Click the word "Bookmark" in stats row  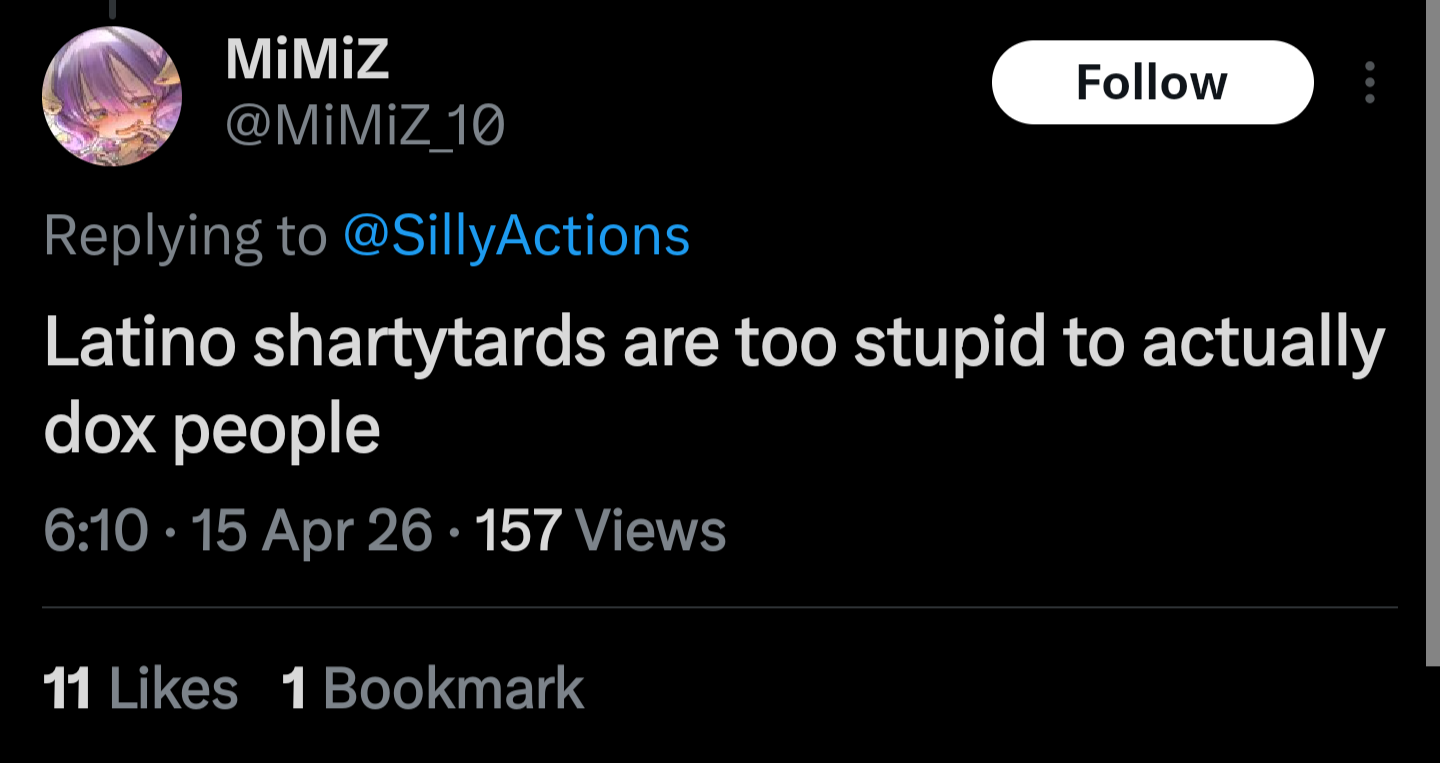tap(454, 688)
